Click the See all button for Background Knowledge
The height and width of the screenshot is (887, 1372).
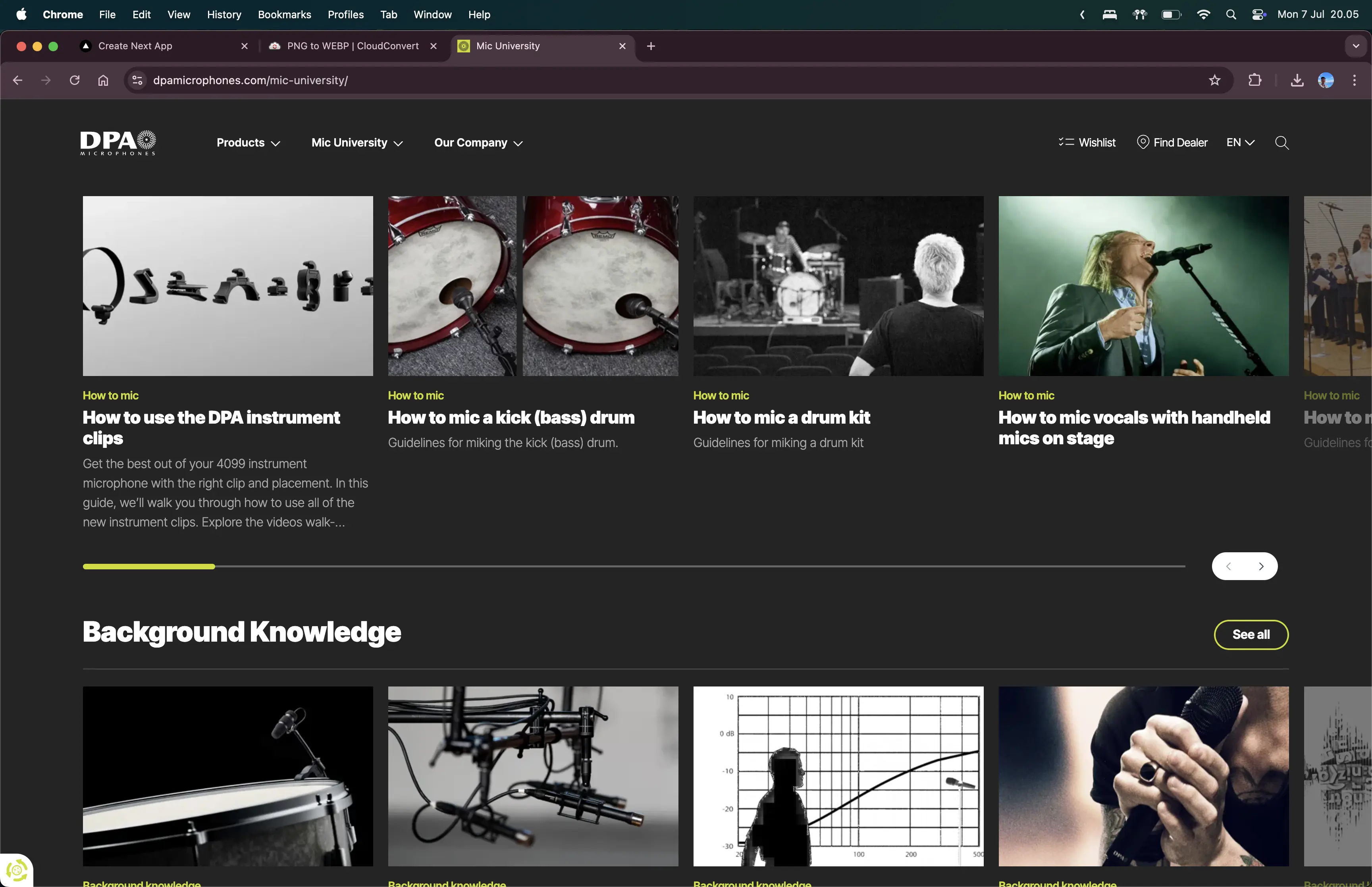1251,635
